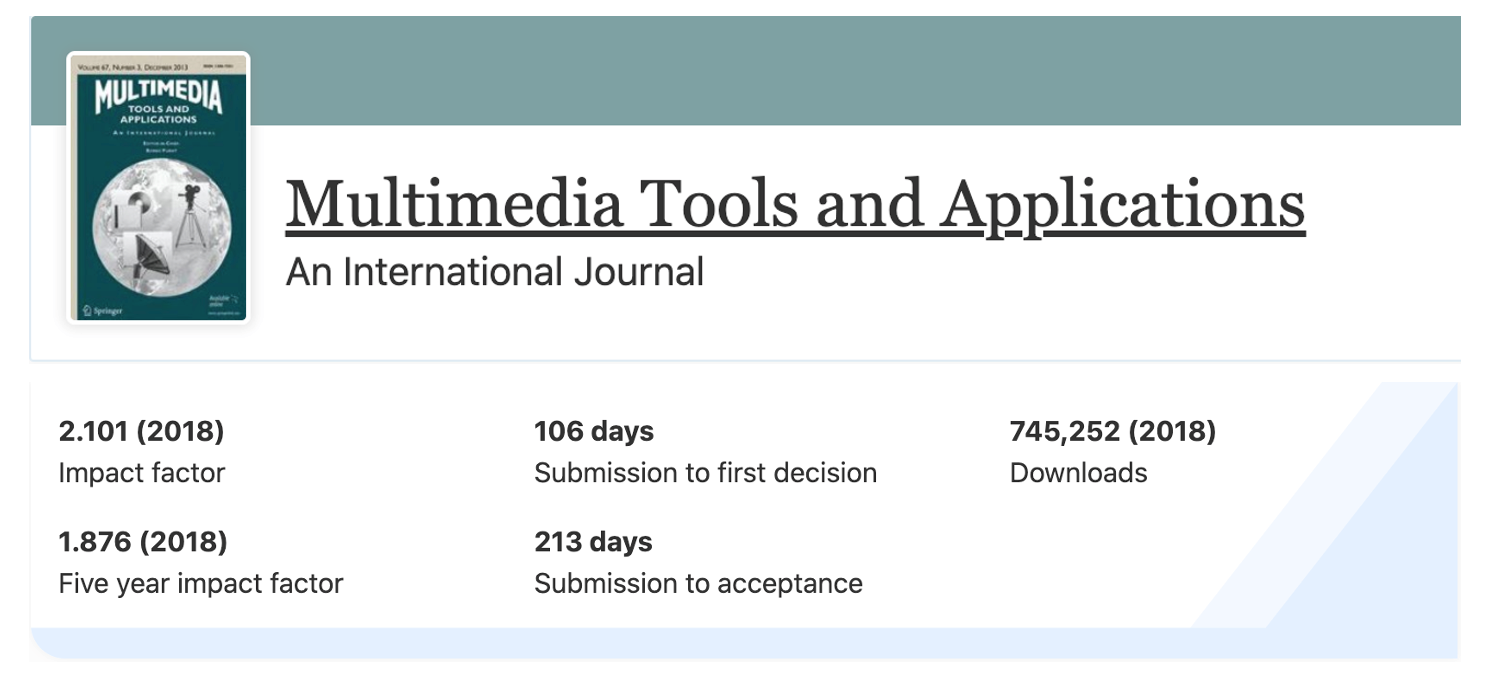
Task: Click the "Five year impact factor" label
Action: click(x=201, y=583)
